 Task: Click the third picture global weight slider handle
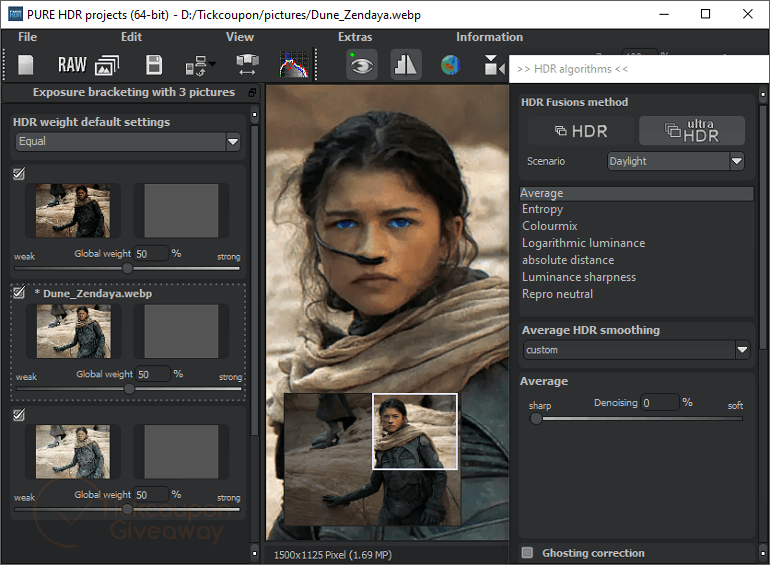point(127,510)
